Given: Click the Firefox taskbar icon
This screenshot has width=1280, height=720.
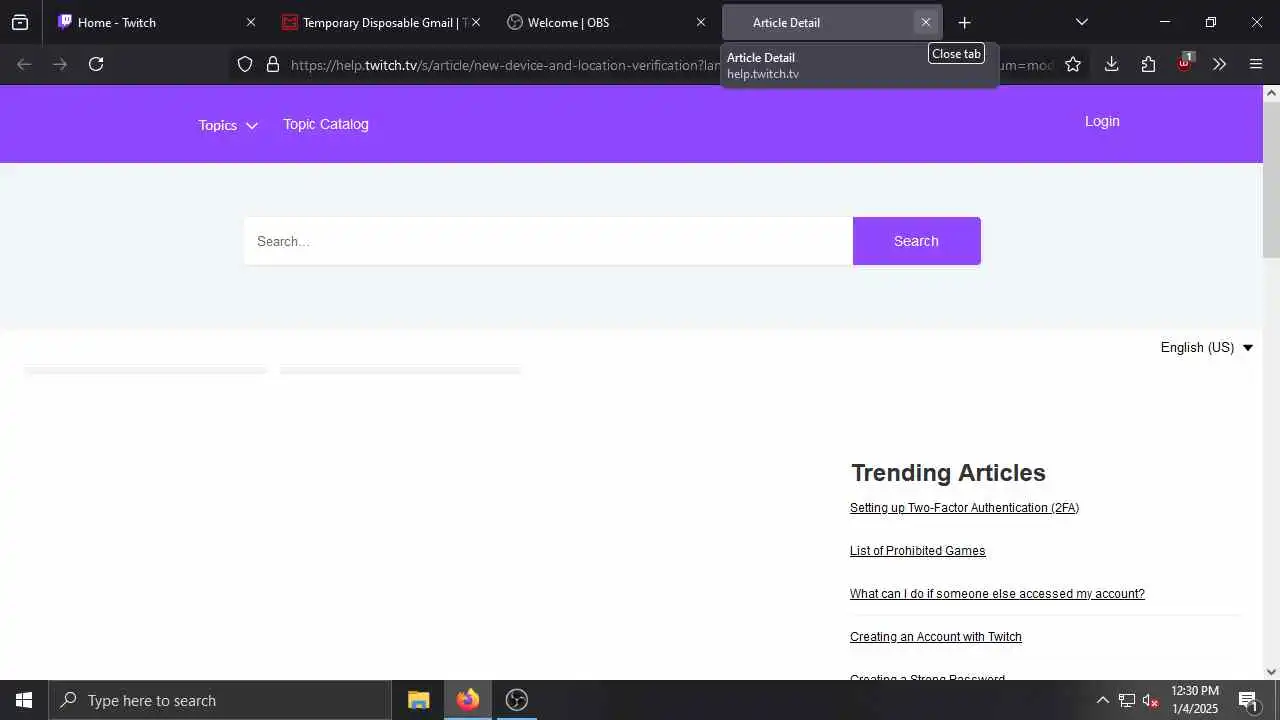Looking at the screenshot, I should point(468,700).
